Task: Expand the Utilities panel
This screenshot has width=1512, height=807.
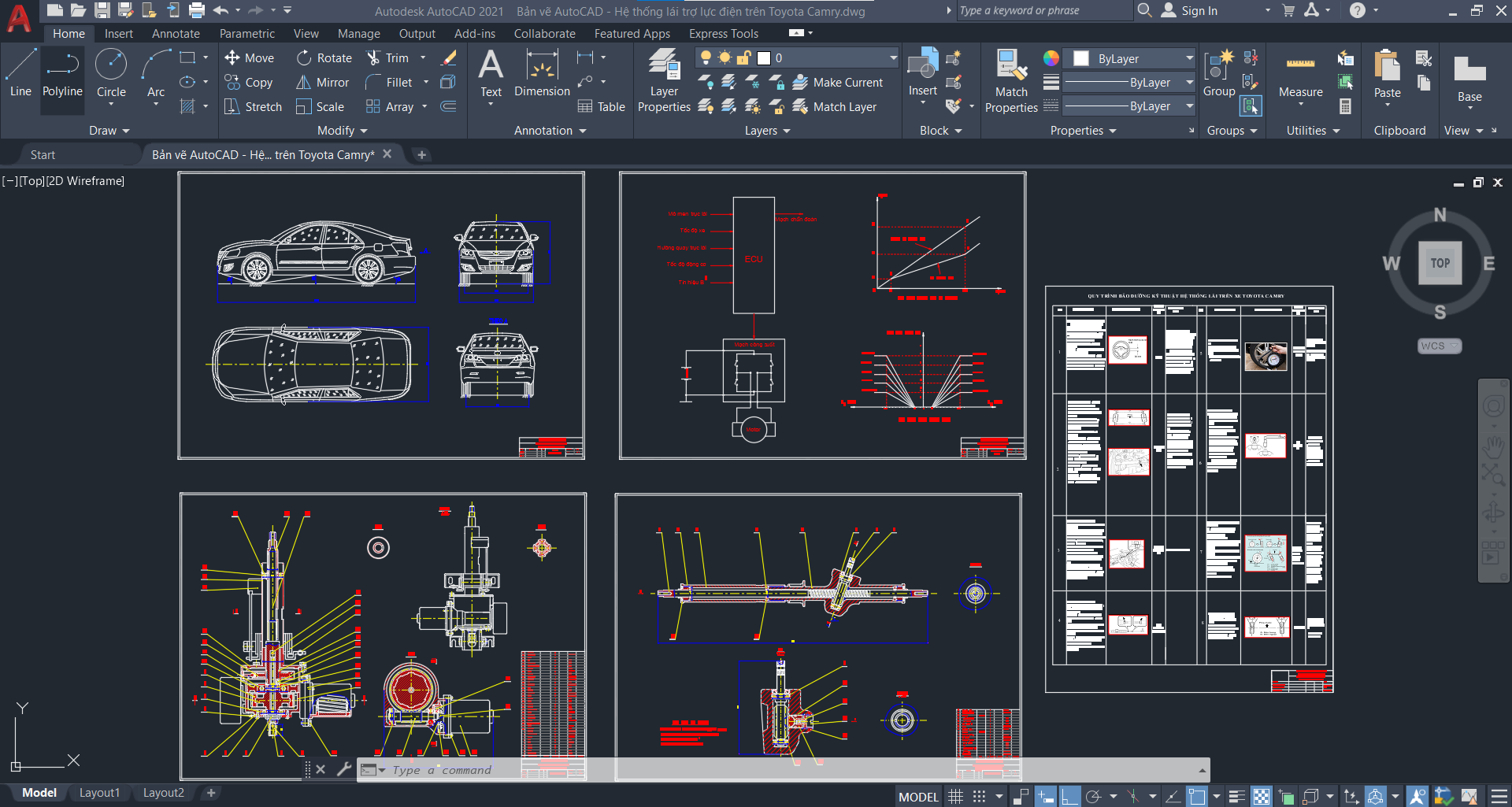Action: point(1313,130)
